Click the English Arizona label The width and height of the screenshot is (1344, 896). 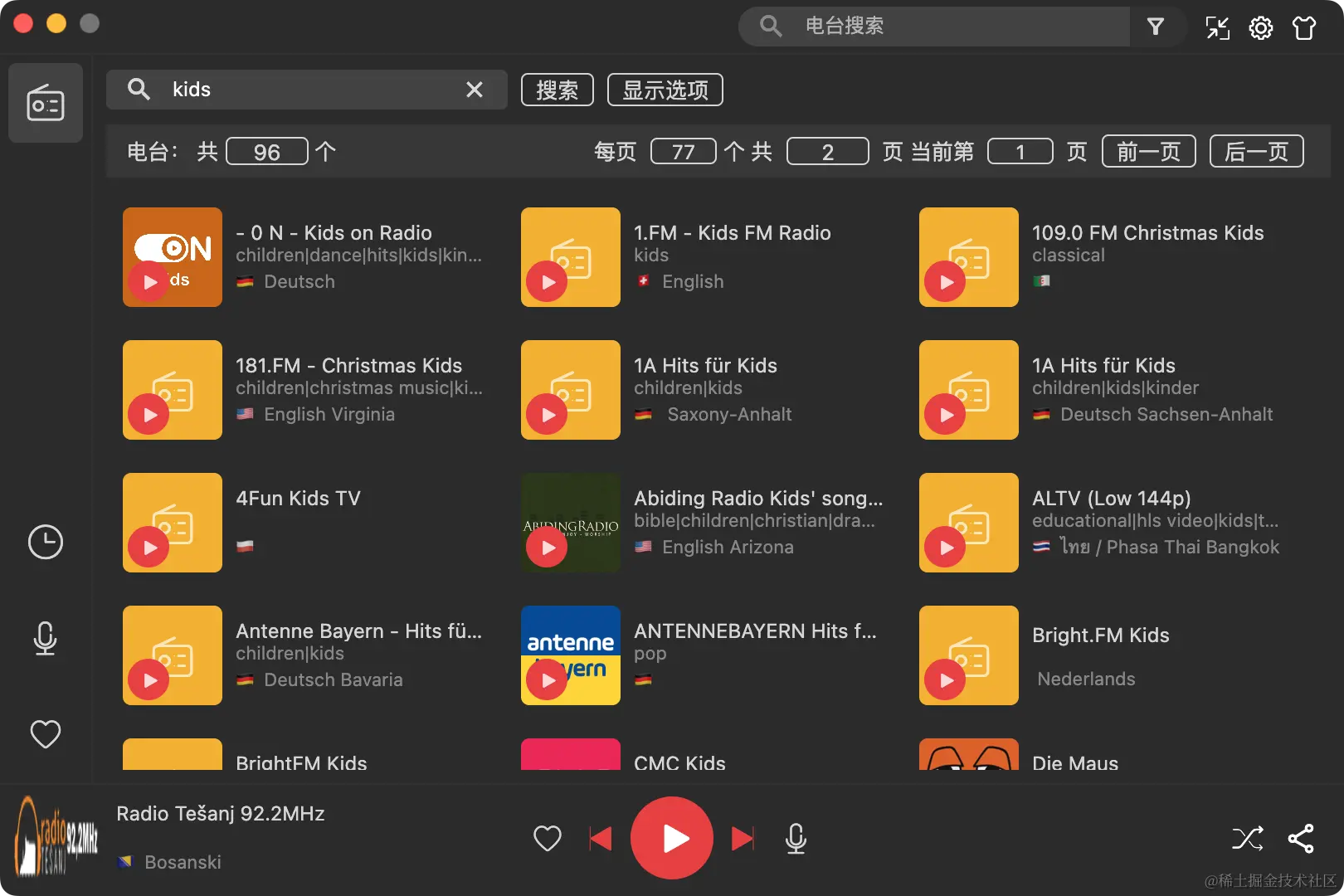coord(728,547)
